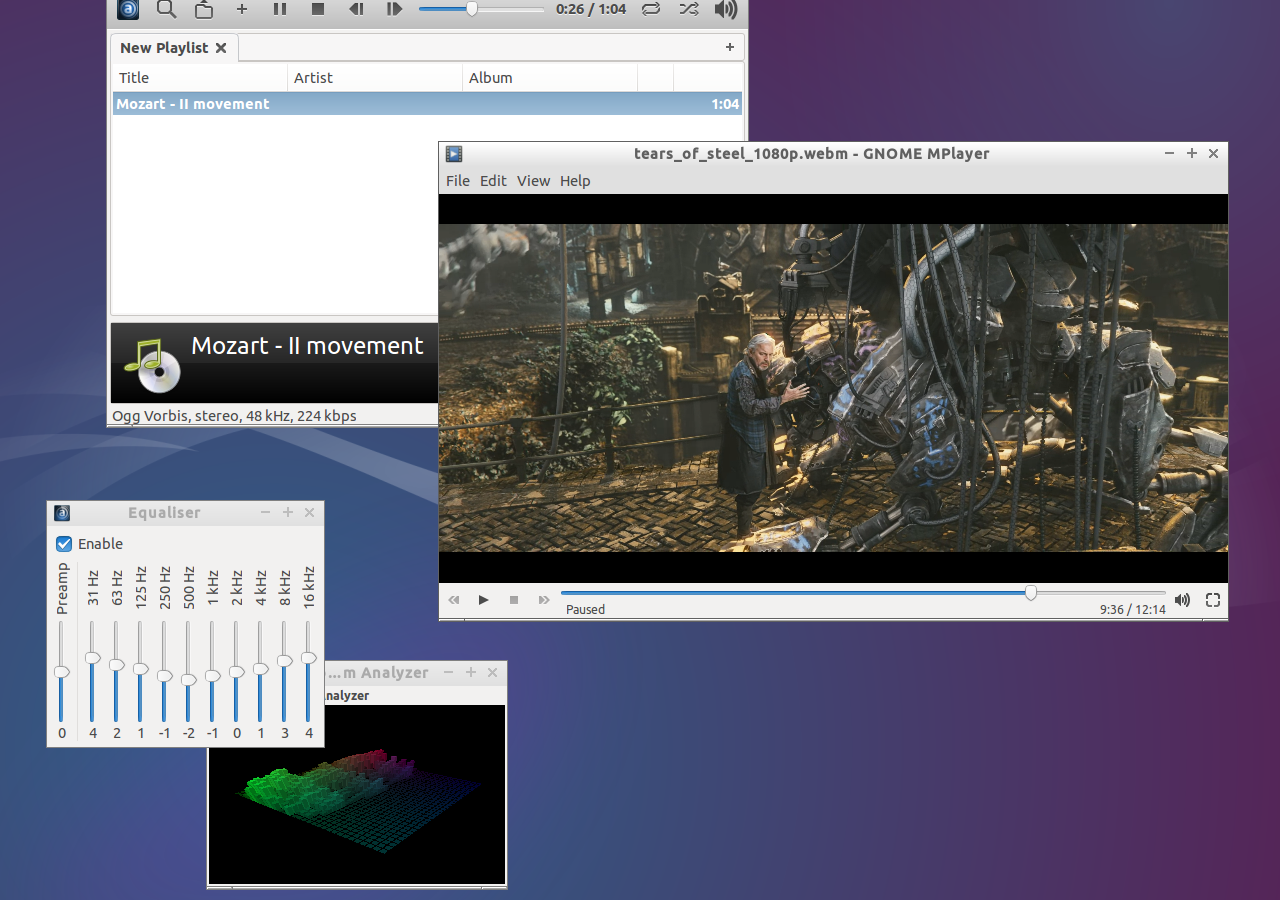Screen dimensions: 1280x900
Task: Click the GNOME MPlayer title bar app icon
Action: click(x=454, y=154)
